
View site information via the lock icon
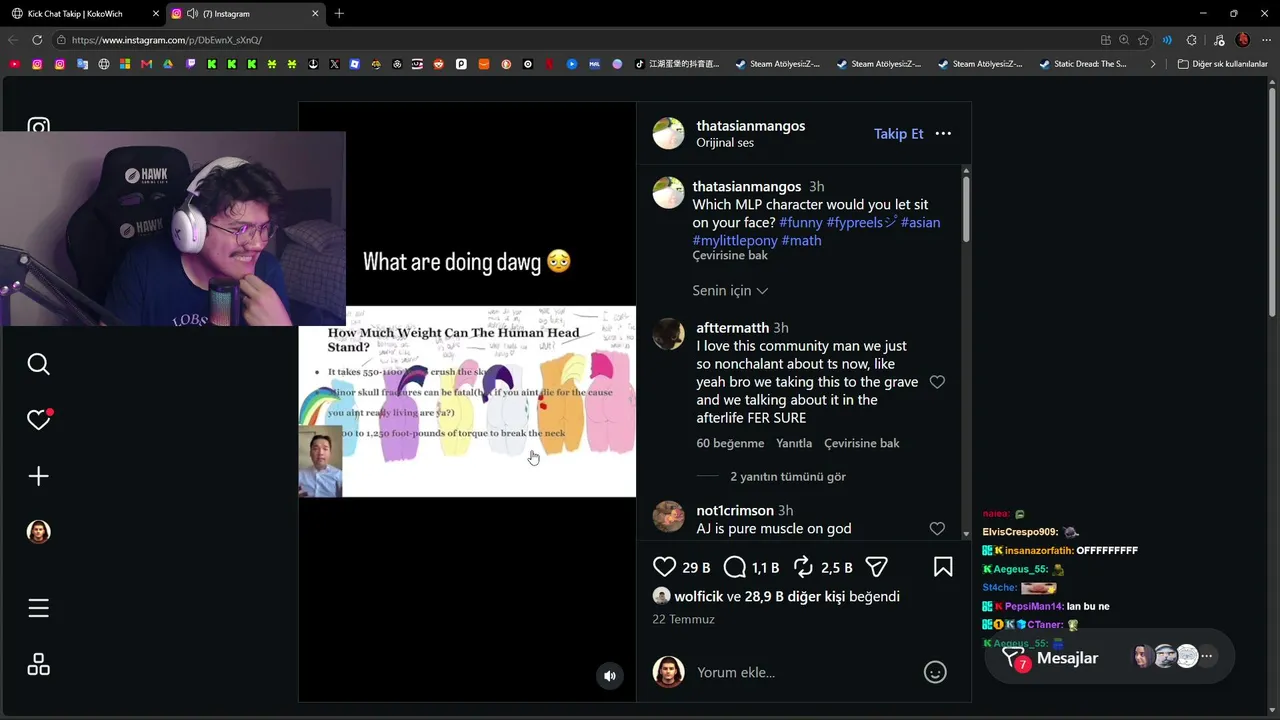click(x=61, y=40)
